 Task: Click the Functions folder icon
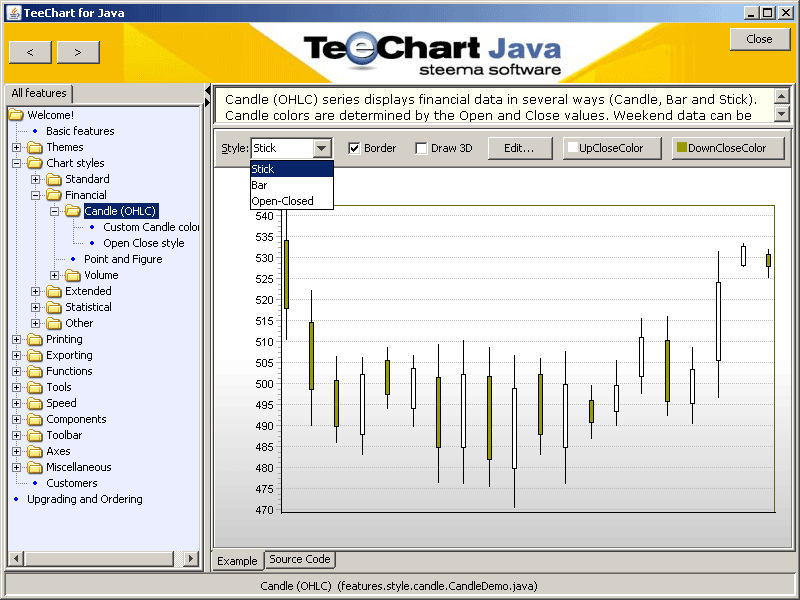(35, 371)
